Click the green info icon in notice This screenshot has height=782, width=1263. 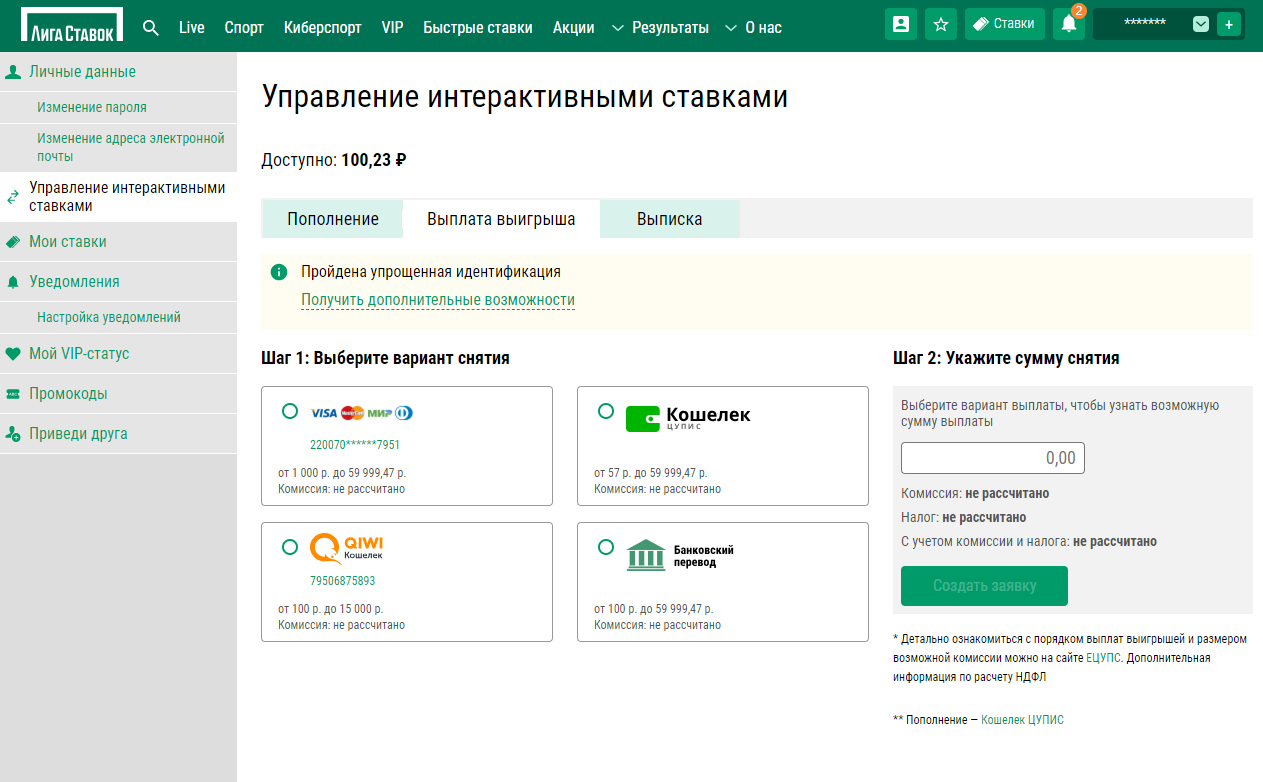tap(279, 272)
